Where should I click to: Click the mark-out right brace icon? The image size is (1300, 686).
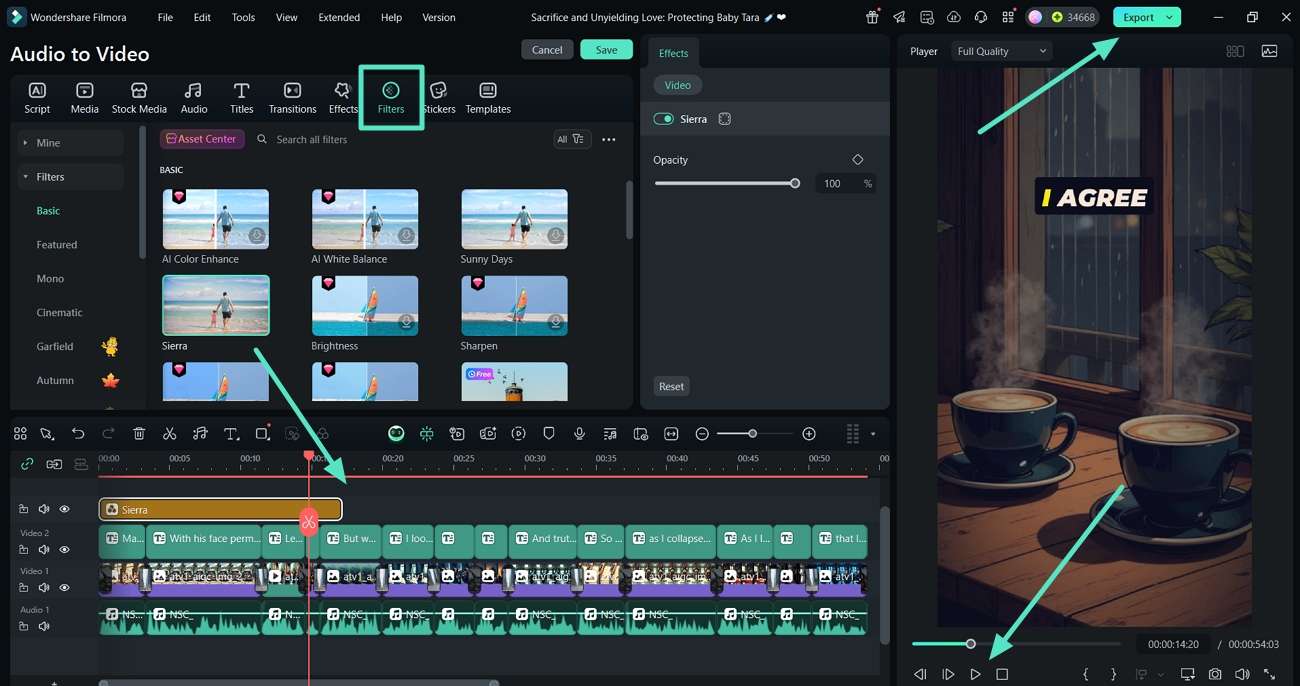point(1113,675)
